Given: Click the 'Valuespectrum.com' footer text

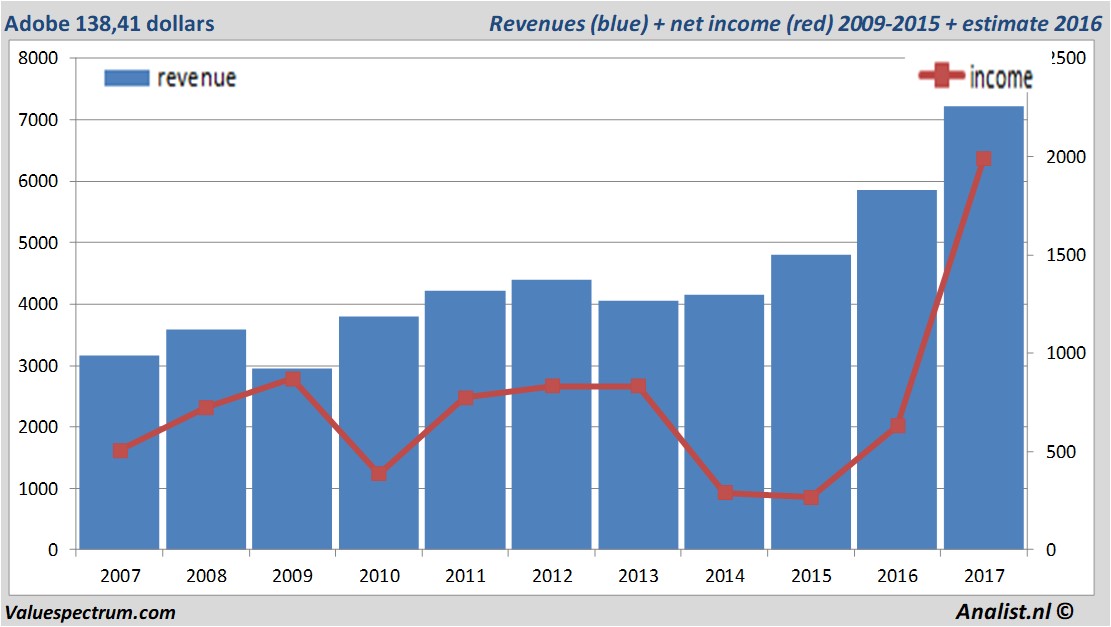Looking at the screenshot, I should point(90,612).
